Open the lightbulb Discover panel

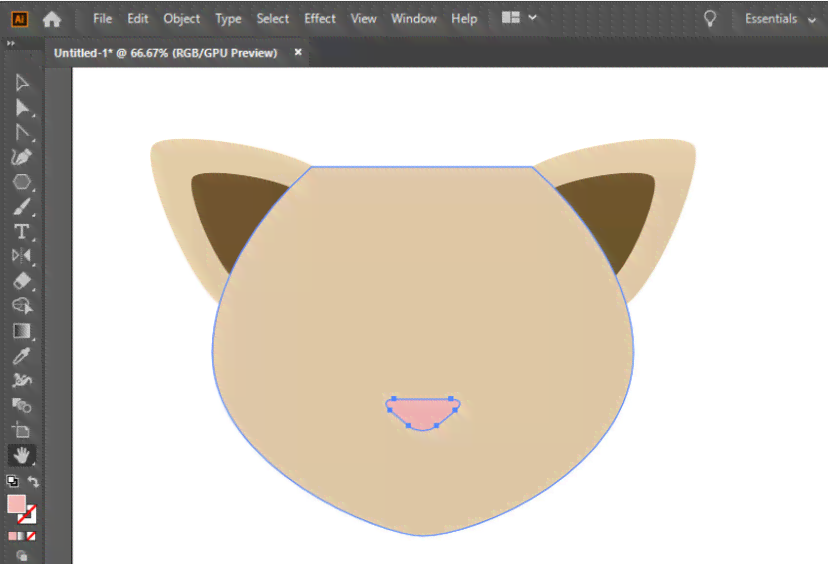click(710, 19)
